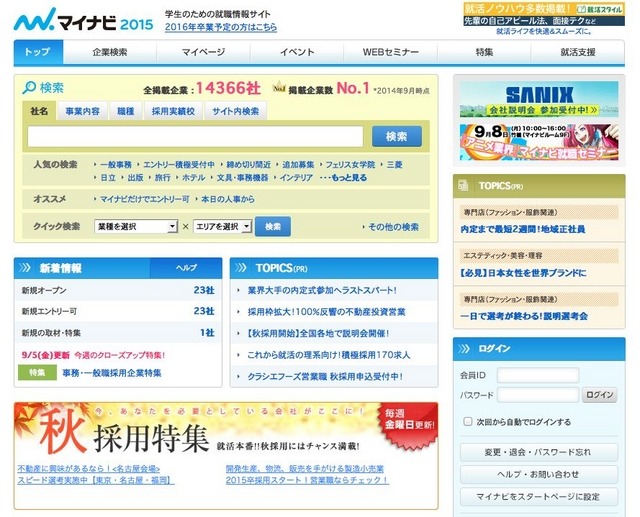Viewport: 640px width, 517px height.
Task: Click the ログイン submit button
Action: (x=600, y=395)
